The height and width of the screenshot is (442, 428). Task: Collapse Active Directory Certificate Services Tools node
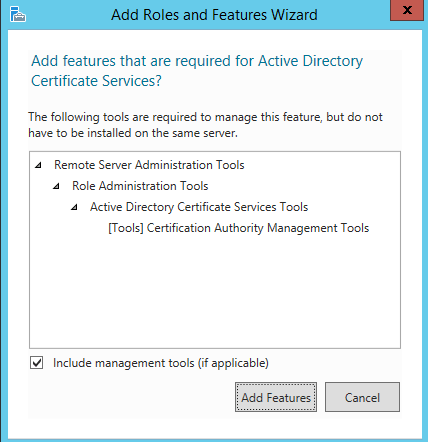(74, 207)
